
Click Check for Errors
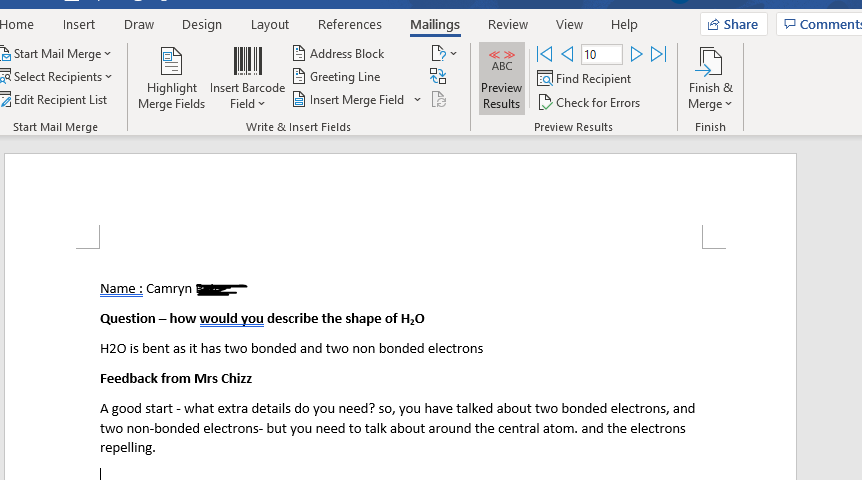(588, 103)
